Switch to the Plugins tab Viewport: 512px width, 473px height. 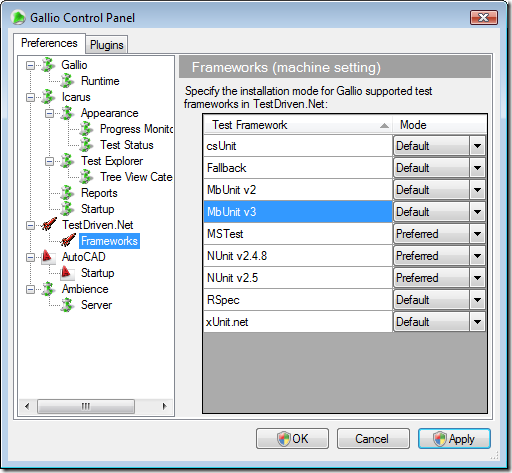click(107, 45)
